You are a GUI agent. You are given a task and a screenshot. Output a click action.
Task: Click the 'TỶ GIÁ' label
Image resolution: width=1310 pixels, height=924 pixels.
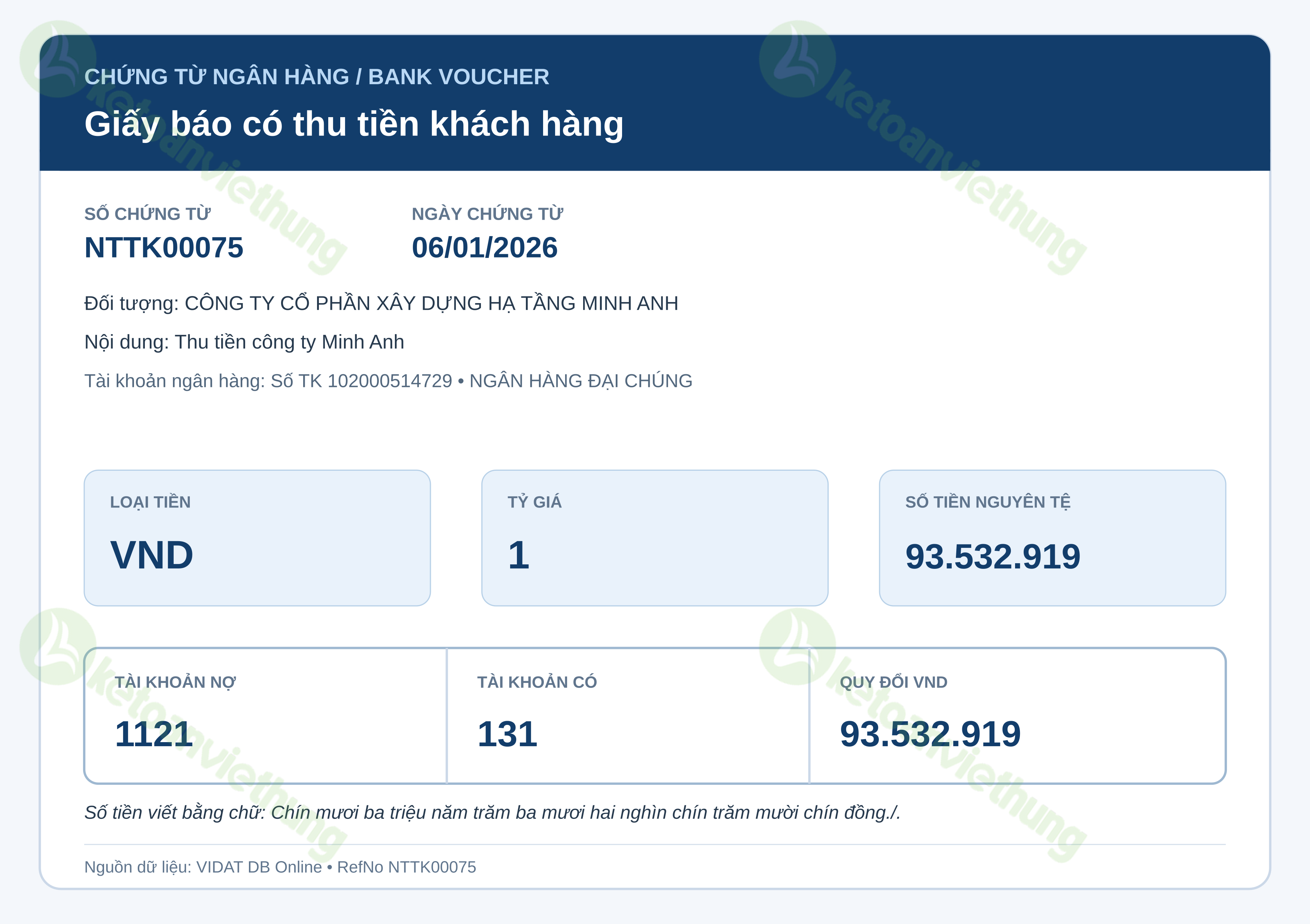tap(534, 502)
